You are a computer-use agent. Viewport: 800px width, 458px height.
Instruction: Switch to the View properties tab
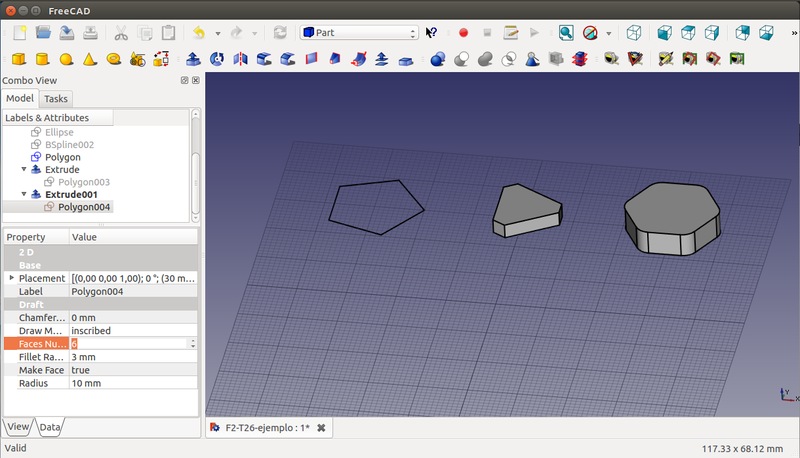pos(18,427)
